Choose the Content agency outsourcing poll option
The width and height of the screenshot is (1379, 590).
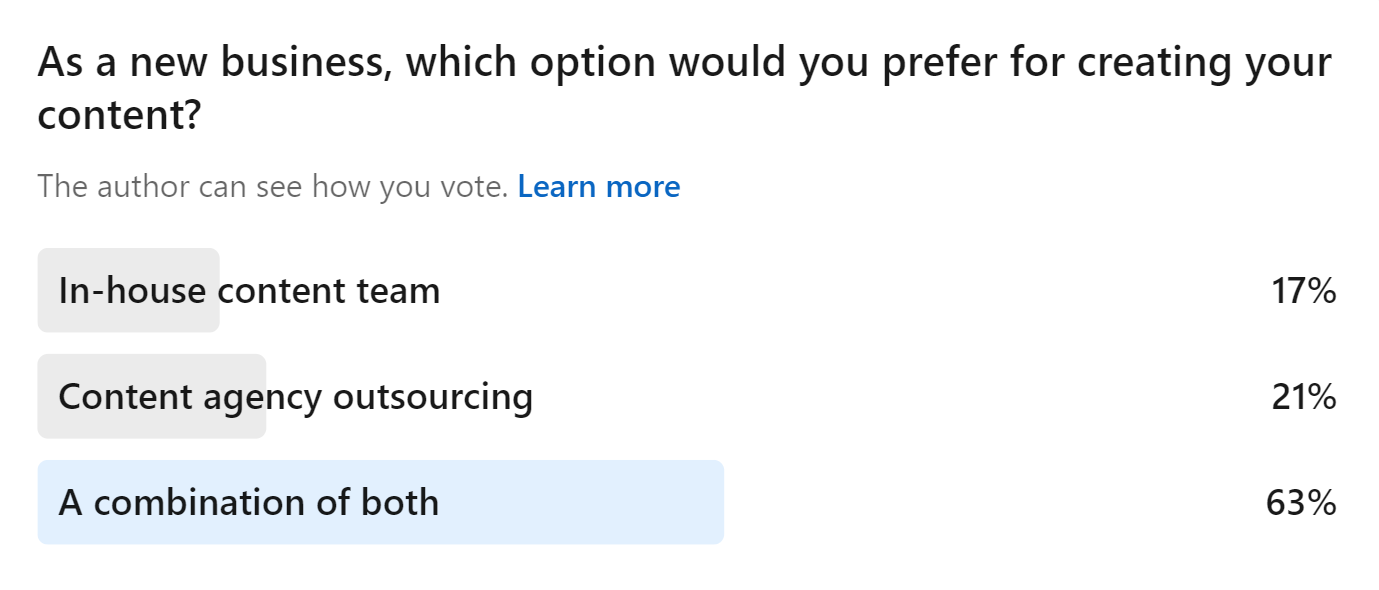(295, 397)
